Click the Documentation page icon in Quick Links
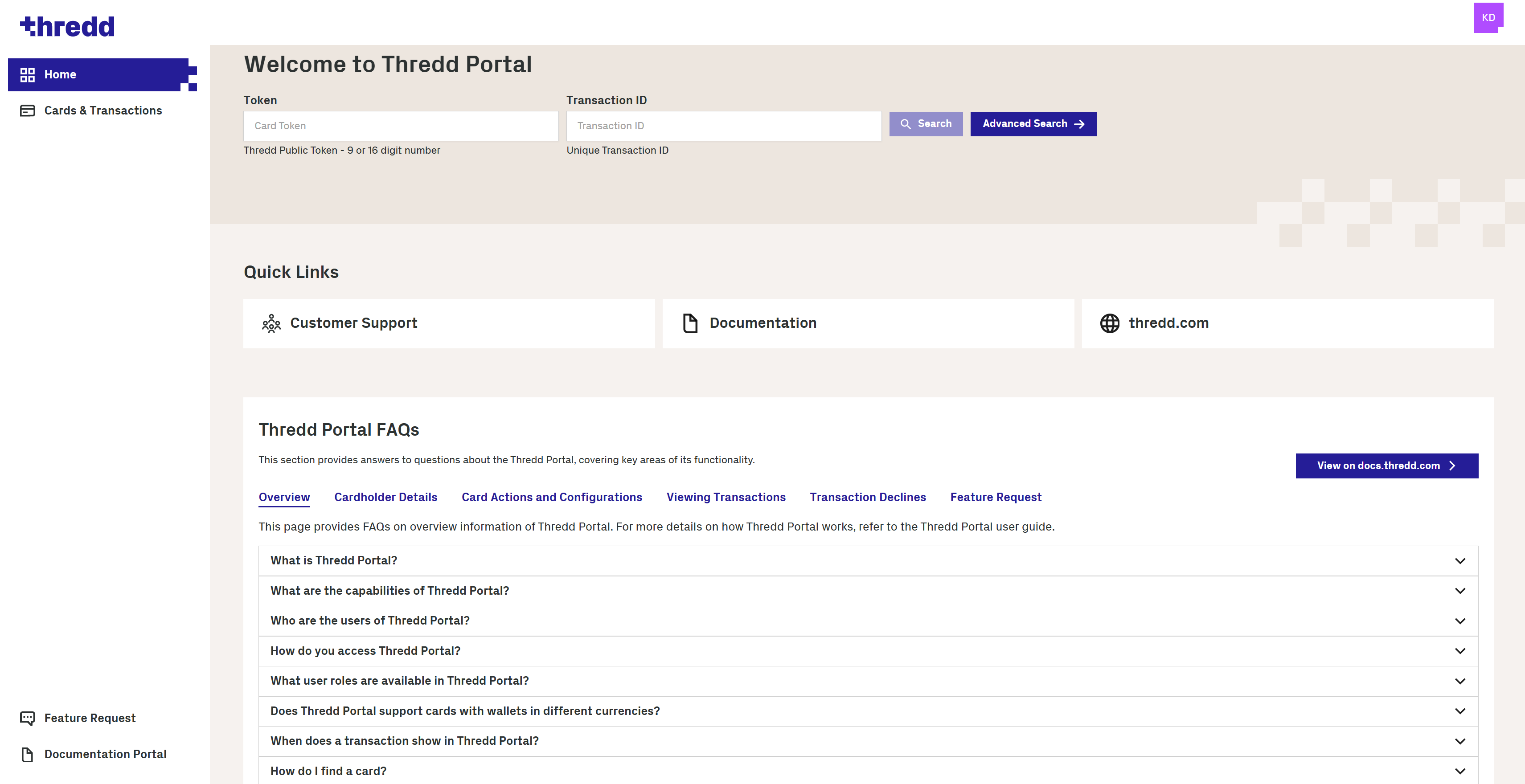 tap(690, 323)
